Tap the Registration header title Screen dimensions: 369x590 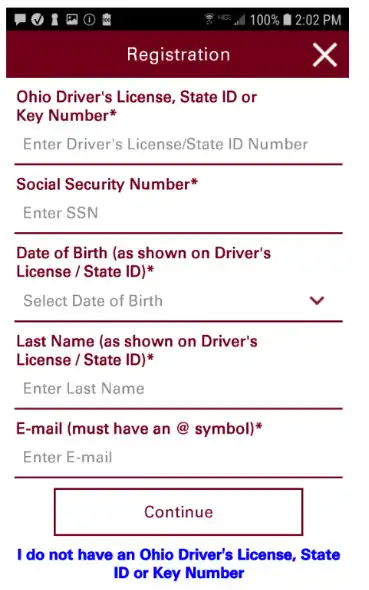coord(178,55)
